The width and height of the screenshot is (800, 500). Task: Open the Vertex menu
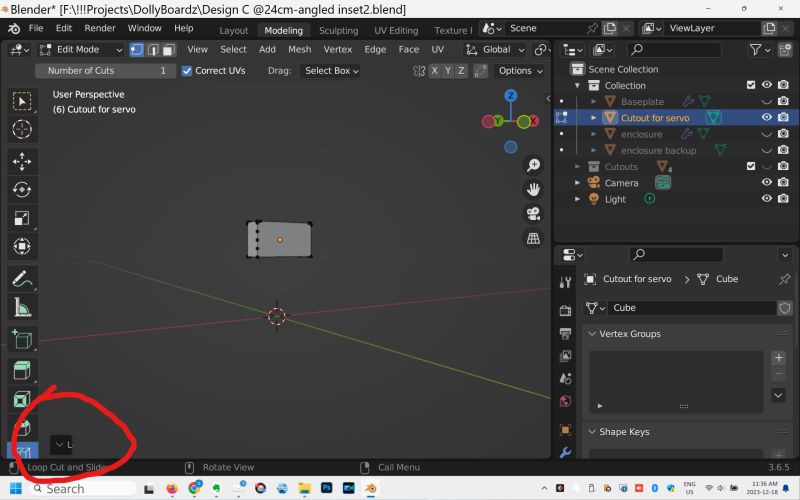(x=338, y=49)
